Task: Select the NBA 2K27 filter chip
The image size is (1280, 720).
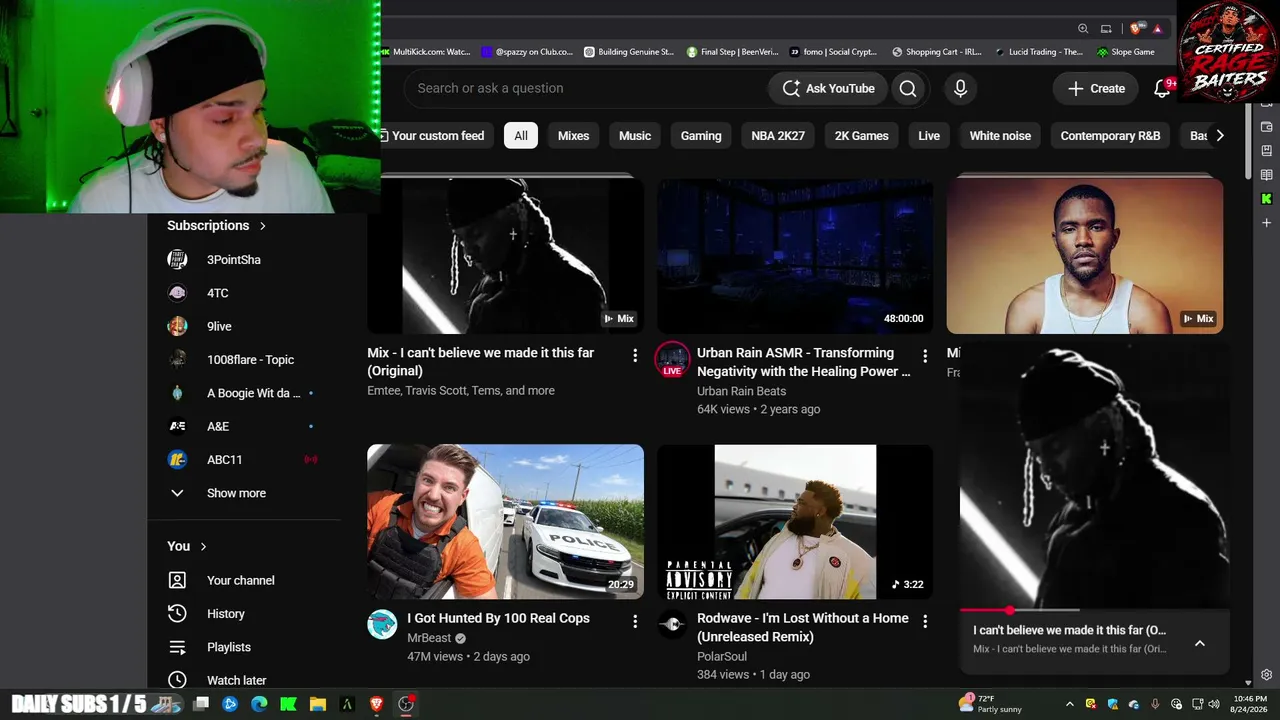Action: [778, 136]
